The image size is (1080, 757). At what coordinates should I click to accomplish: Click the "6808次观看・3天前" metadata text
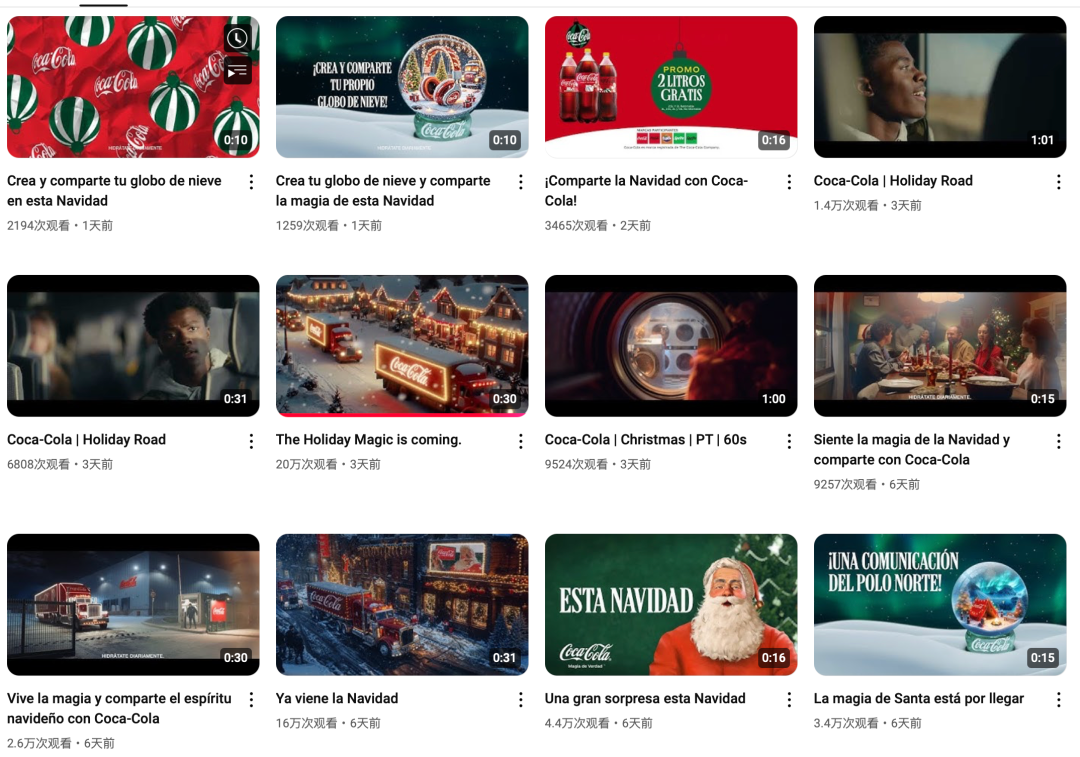[60, 464]
